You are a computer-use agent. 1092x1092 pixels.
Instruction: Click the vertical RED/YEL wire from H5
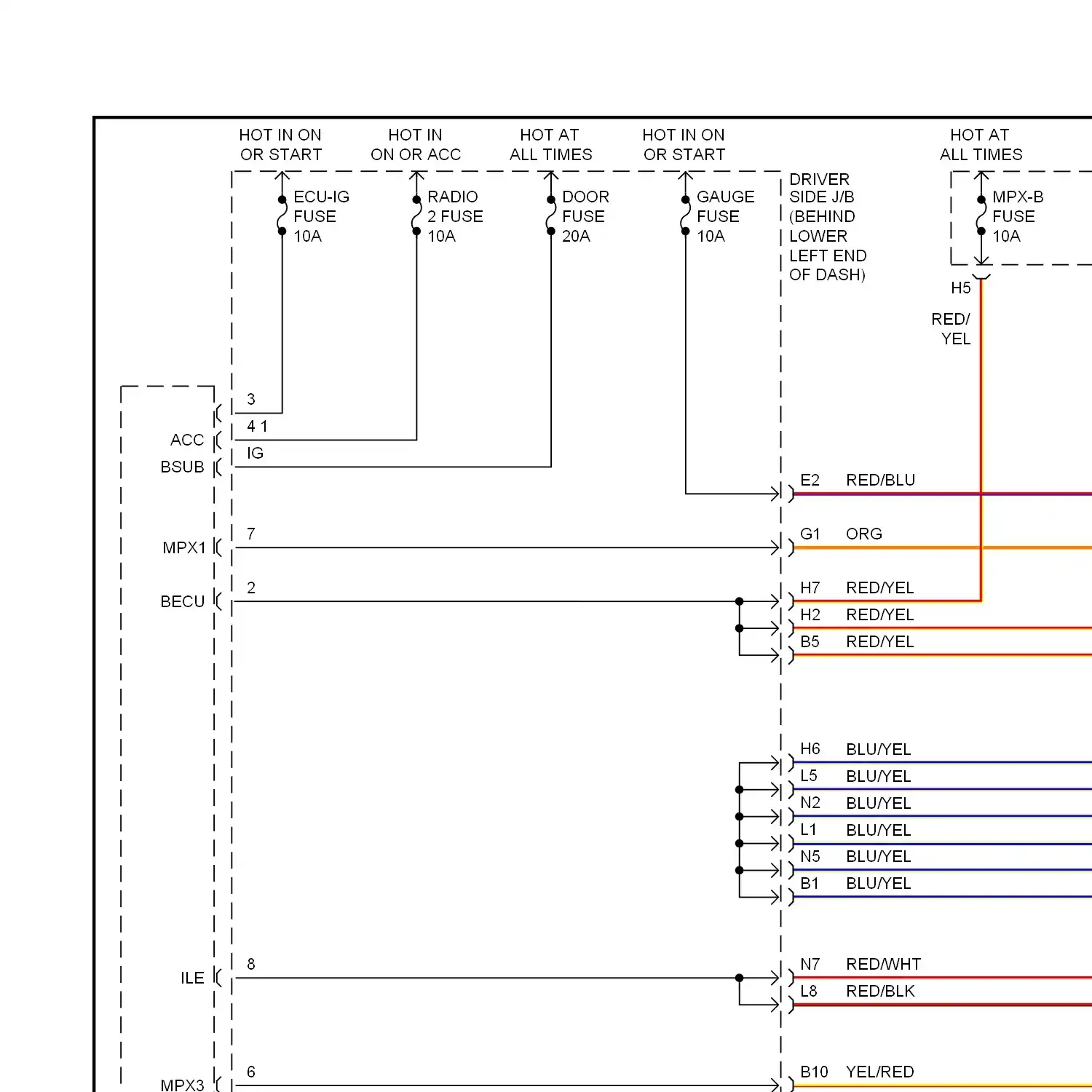[x=981, y=440]
